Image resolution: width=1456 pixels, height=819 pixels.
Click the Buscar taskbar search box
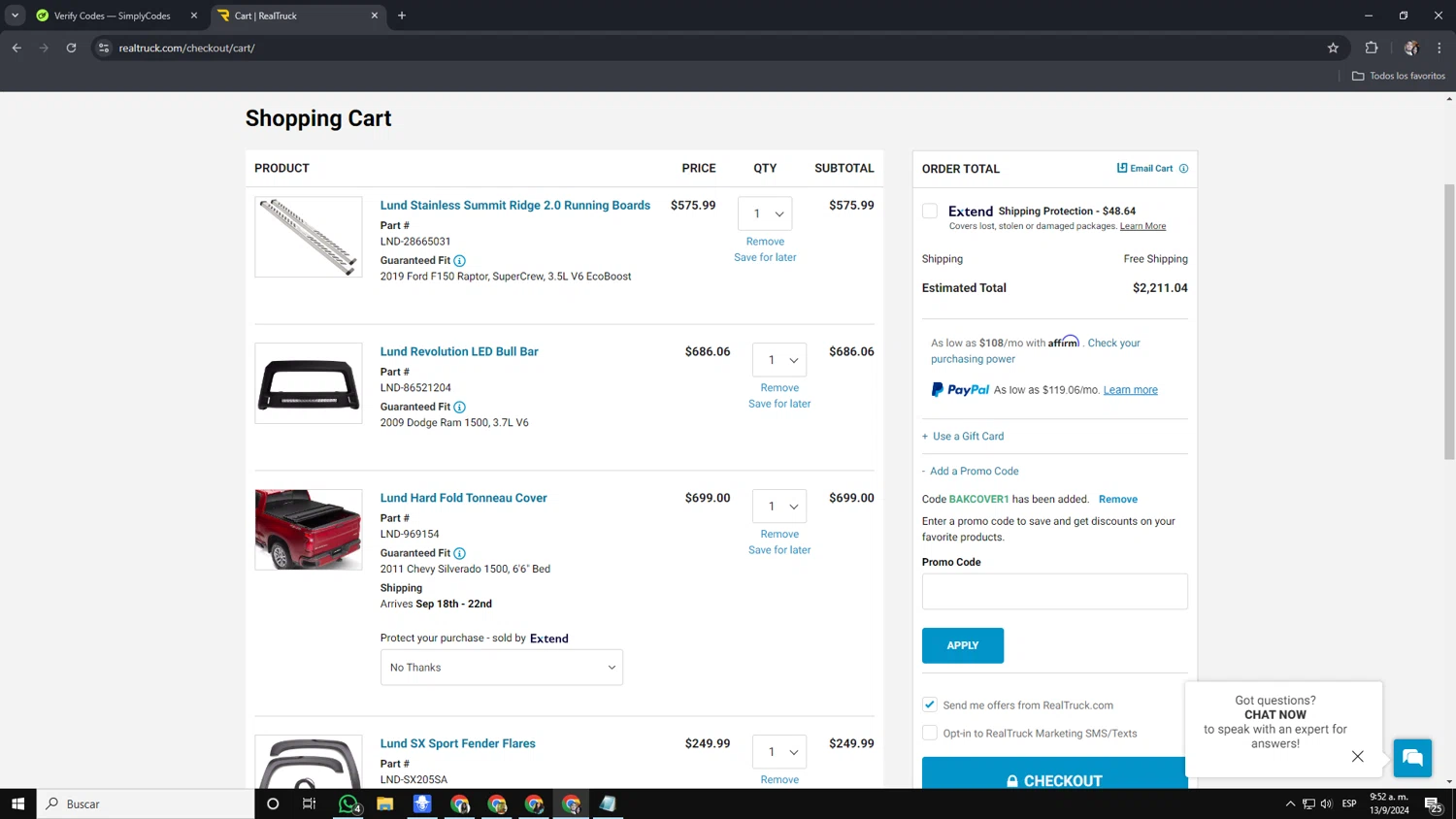pos(146,803)
